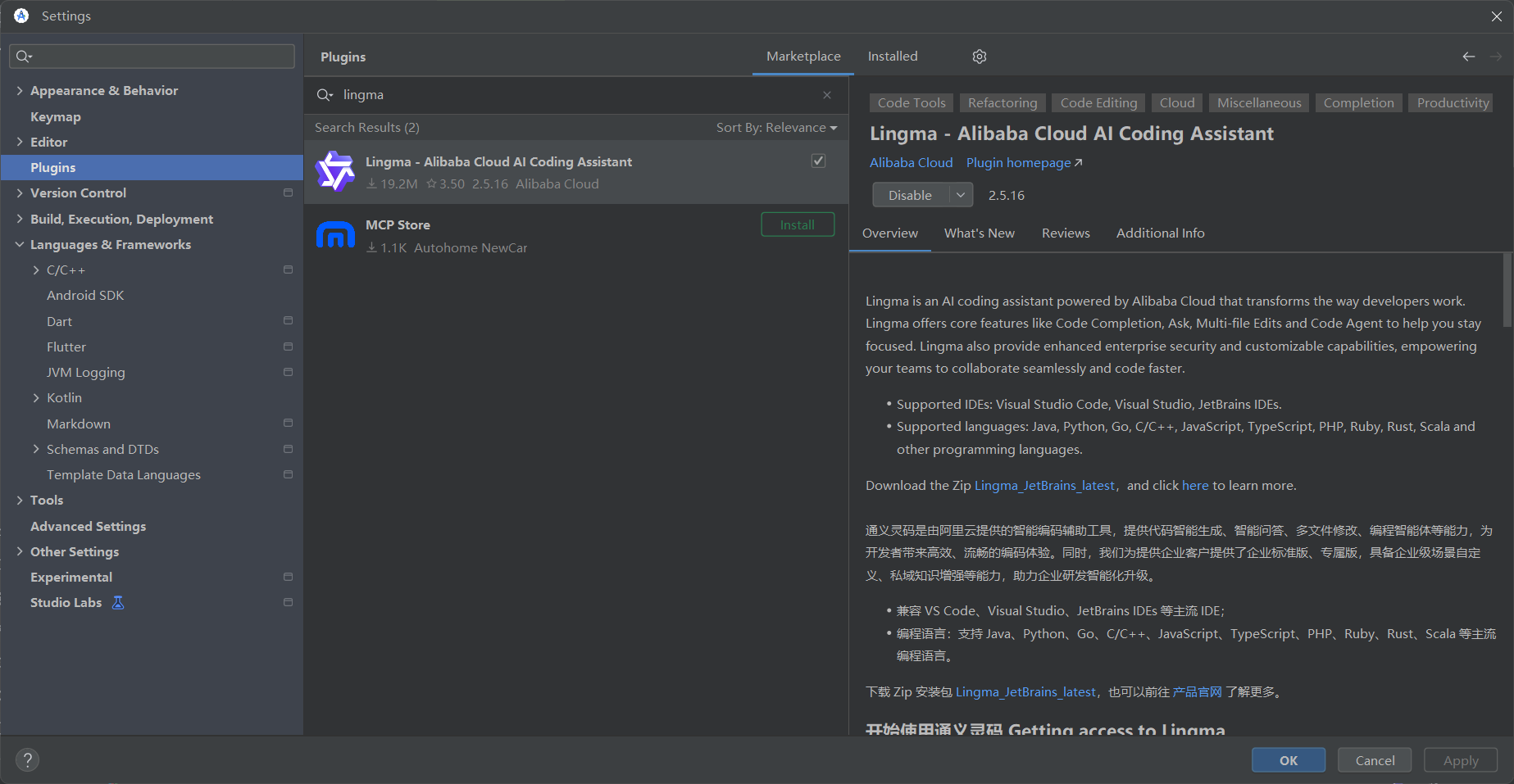Expand the Kotlin settings node
This screenshot has width=1514, height=784.
pos(36,398)
